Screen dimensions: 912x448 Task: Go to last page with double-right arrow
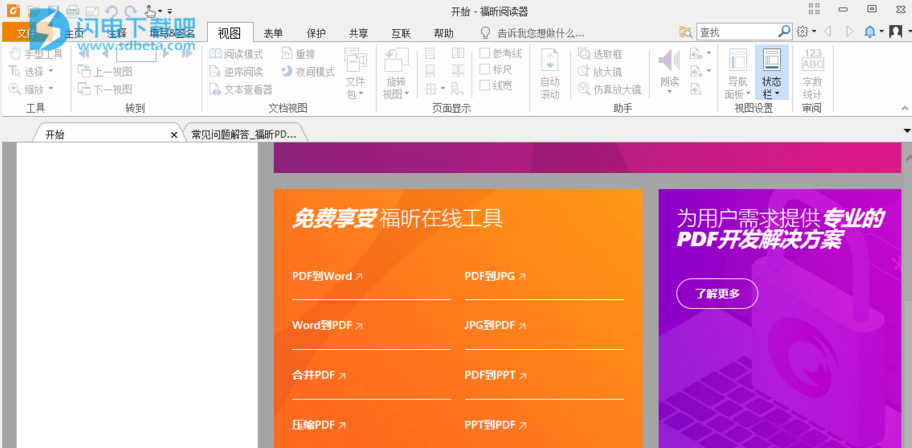[x=187, y=54]
